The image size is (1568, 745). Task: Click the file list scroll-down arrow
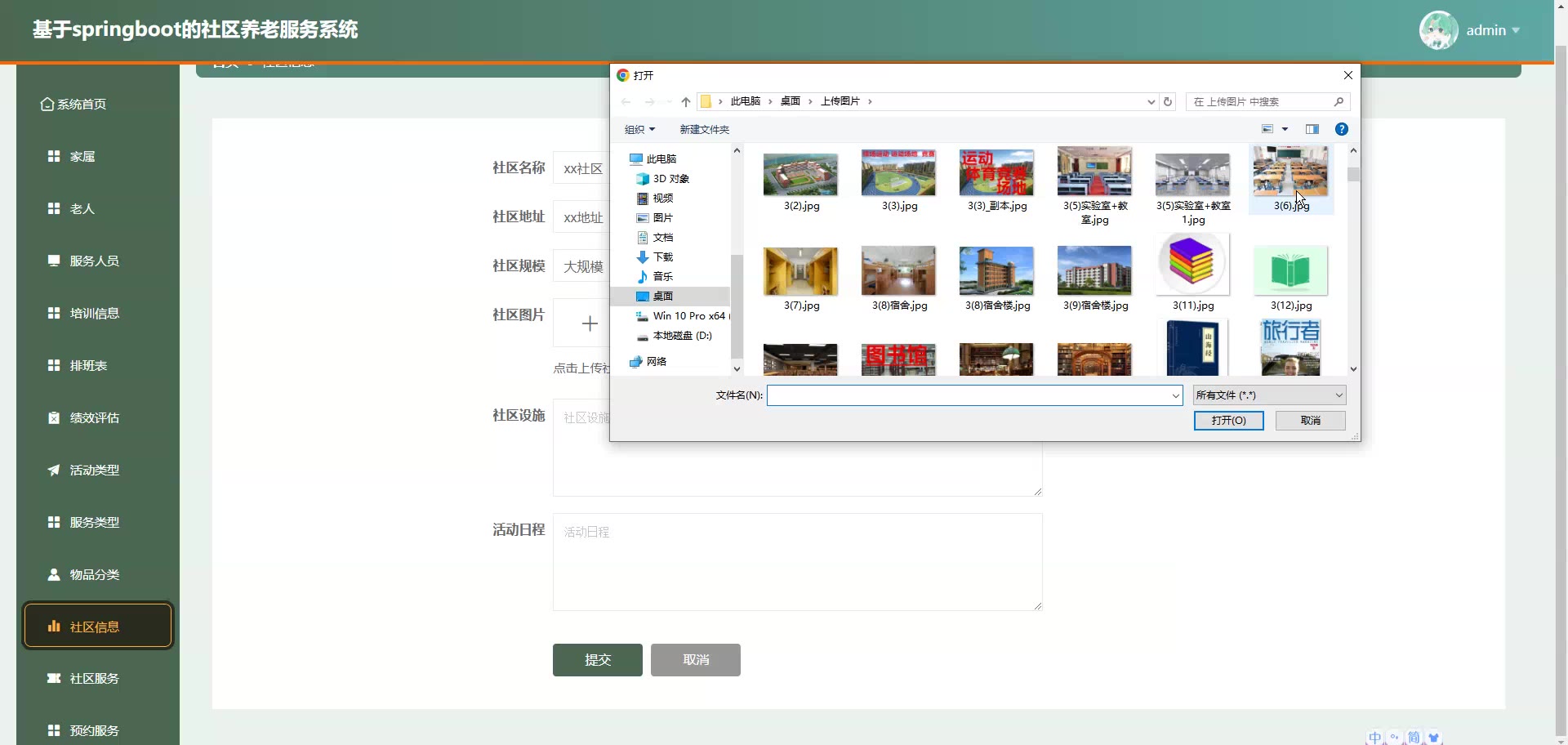click(1353, 369)
